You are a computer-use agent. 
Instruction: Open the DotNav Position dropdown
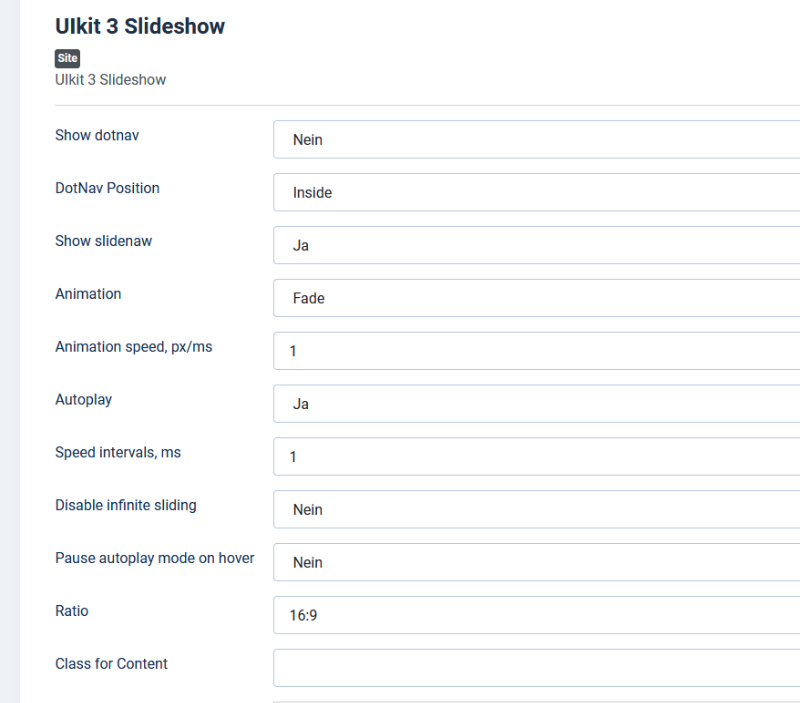click(536, 192)
